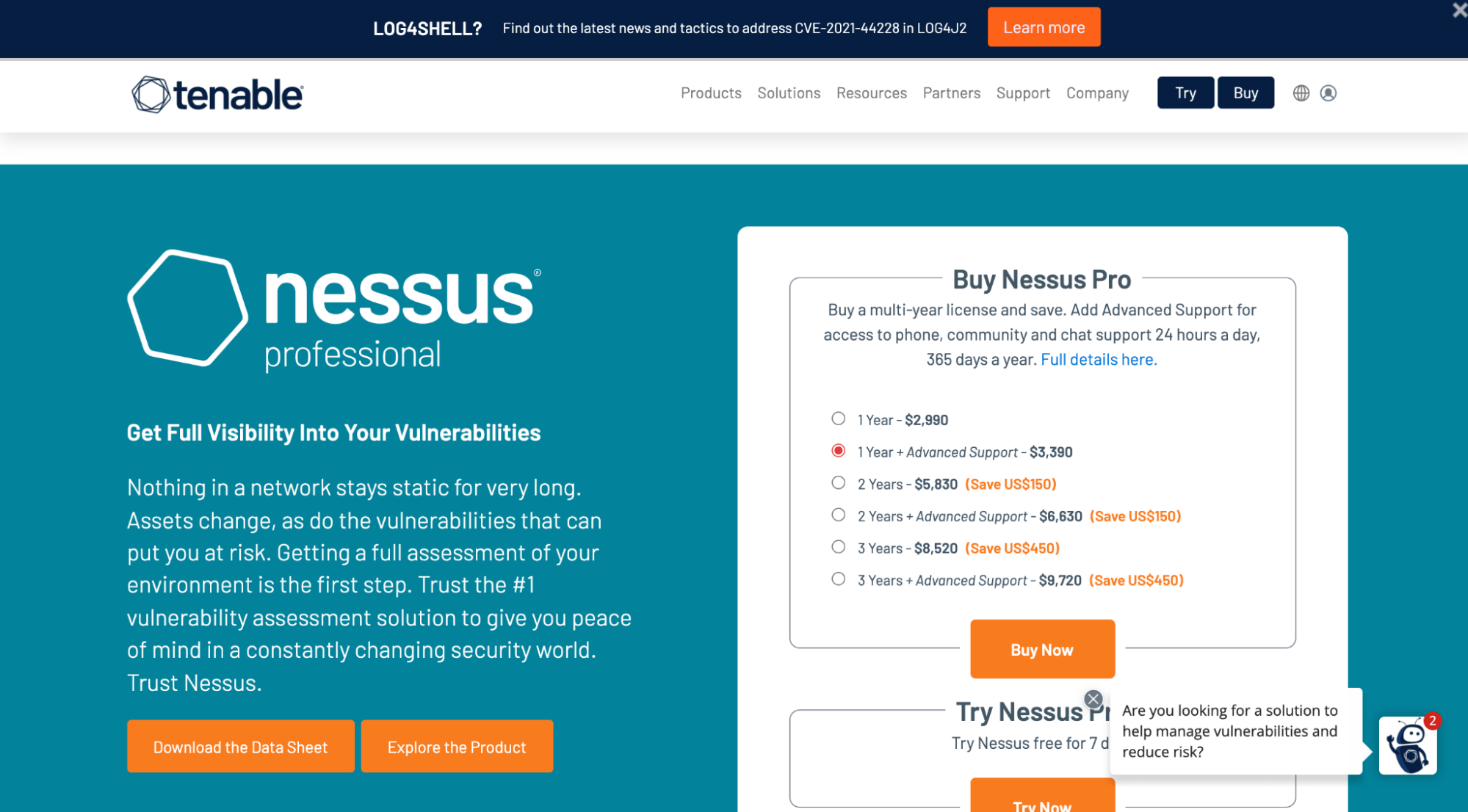The image size is (1468, 812).
Task: Click the Nessus hexagon brand icon
Action: pyautogui.click(x=185, y=309)
